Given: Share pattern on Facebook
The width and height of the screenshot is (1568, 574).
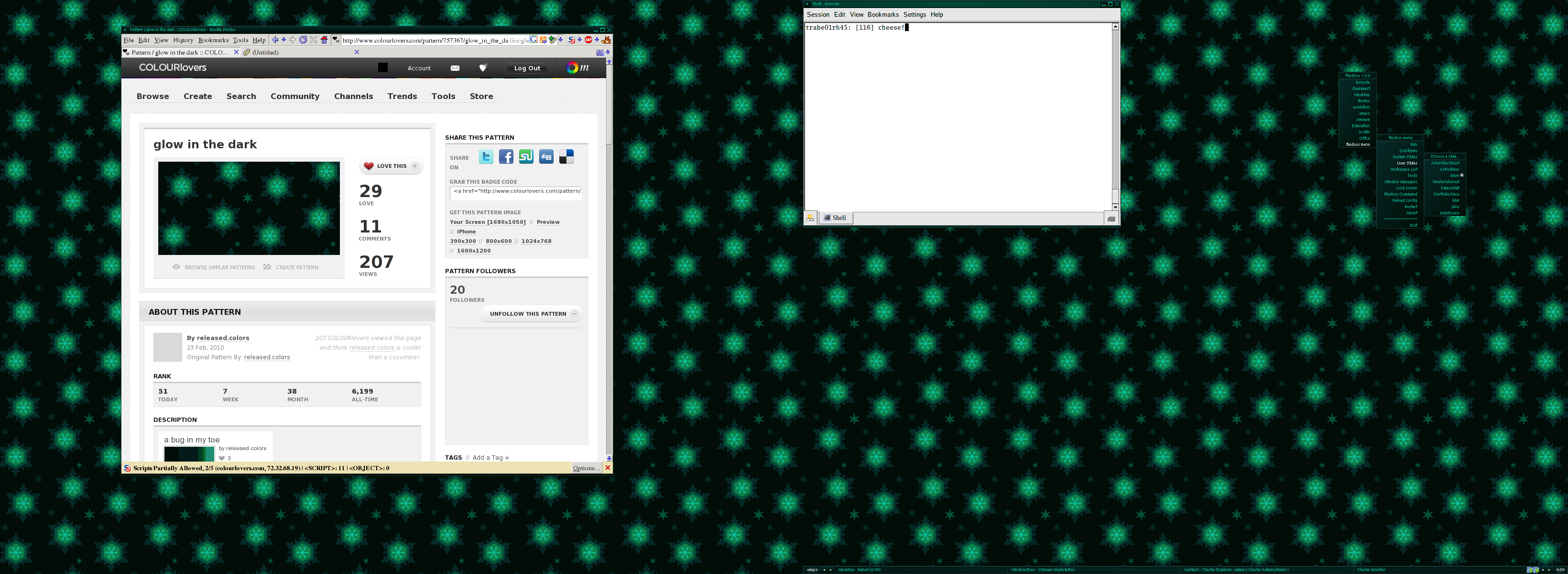Looking at the screenshot, I should (x=506, y=157).
